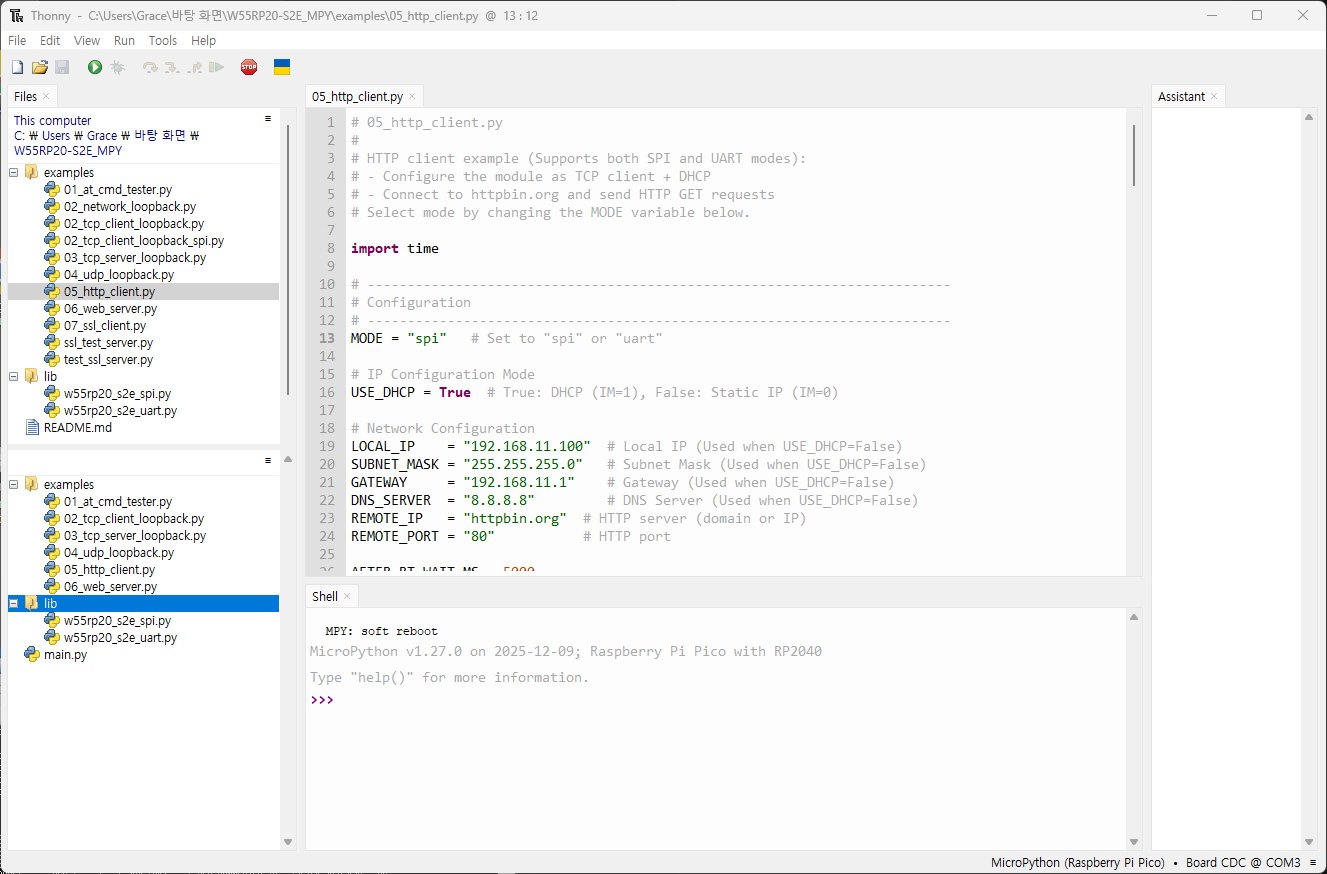
Task: Close the Shell tab
Action: [x=347, y=597]
